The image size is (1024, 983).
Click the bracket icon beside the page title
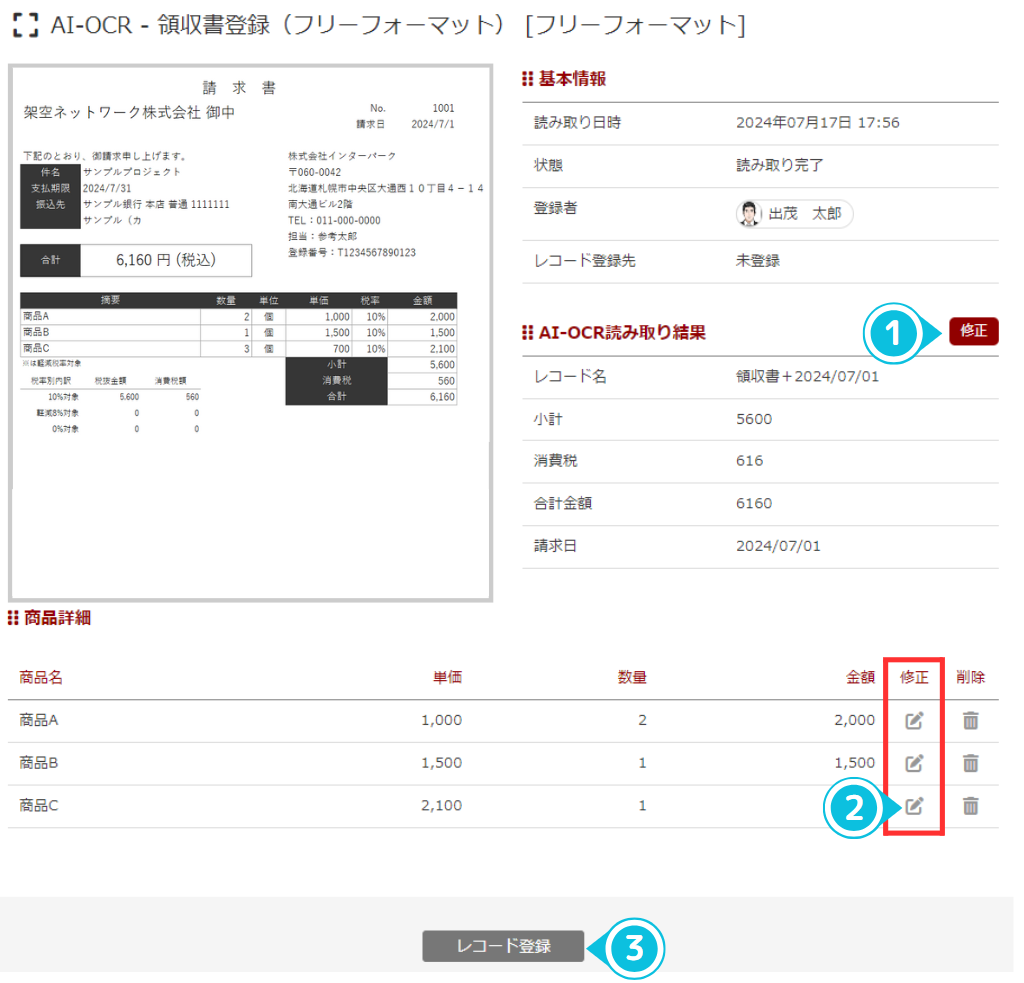(x=25, y=27)
